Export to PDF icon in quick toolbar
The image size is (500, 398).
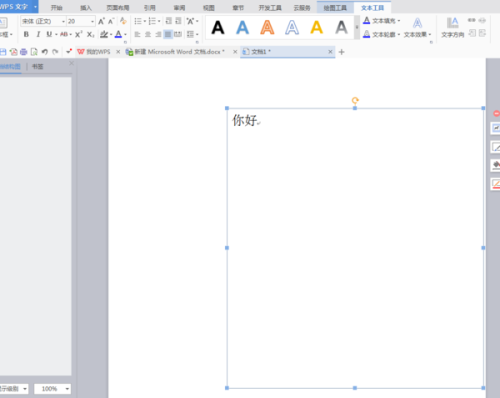[13, 52]
